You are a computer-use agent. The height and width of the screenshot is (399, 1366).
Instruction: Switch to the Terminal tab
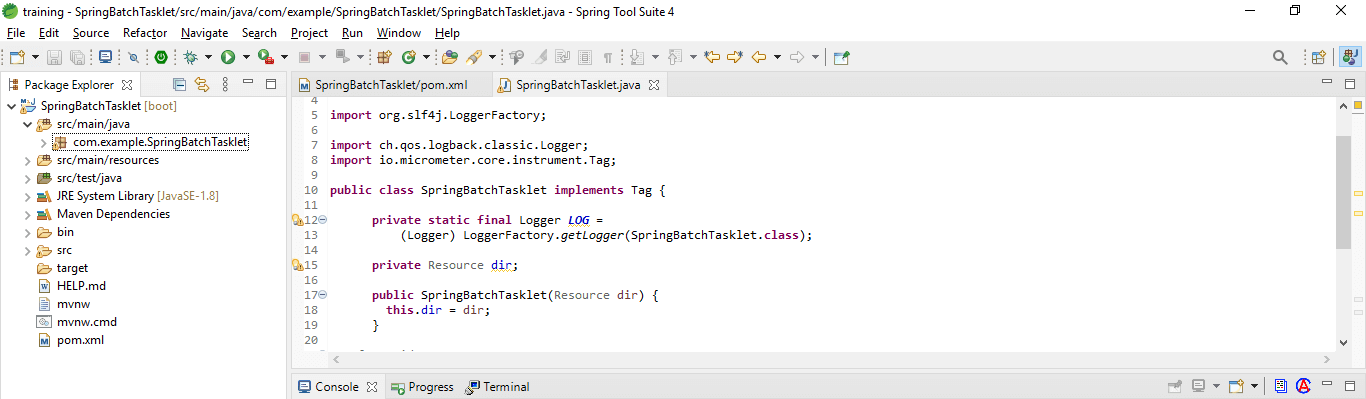(x=497, y=387)
